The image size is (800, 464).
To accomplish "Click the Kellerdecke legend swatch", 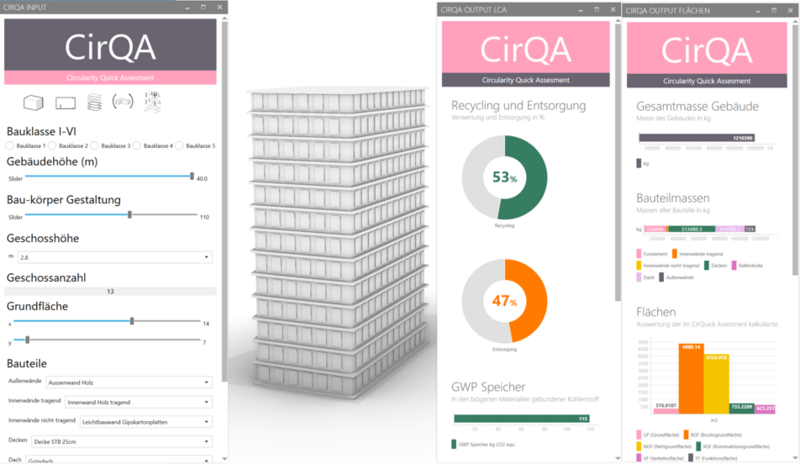I will click(734, 265).
